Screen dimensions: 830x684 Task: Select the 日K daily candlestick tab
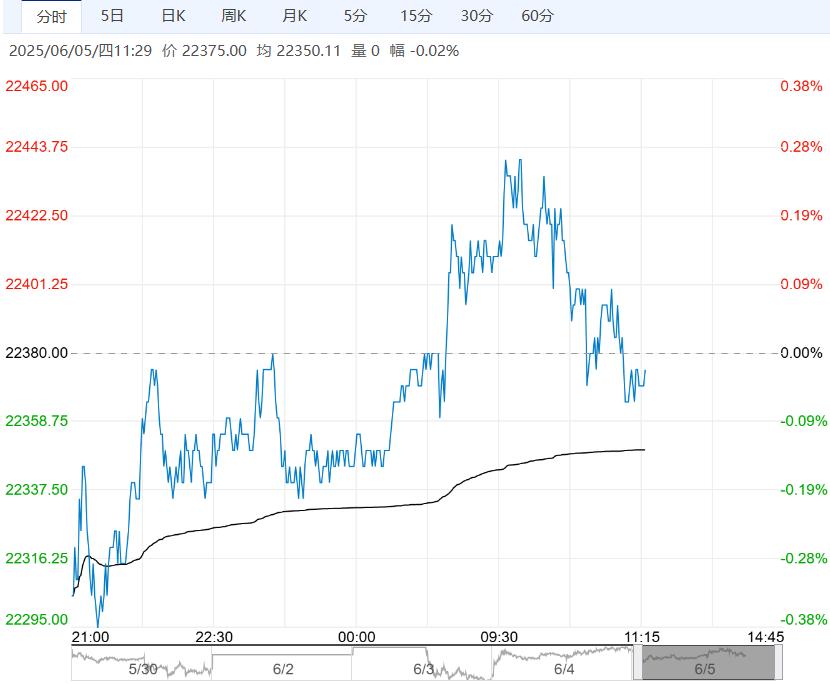[x=174, y=16]
